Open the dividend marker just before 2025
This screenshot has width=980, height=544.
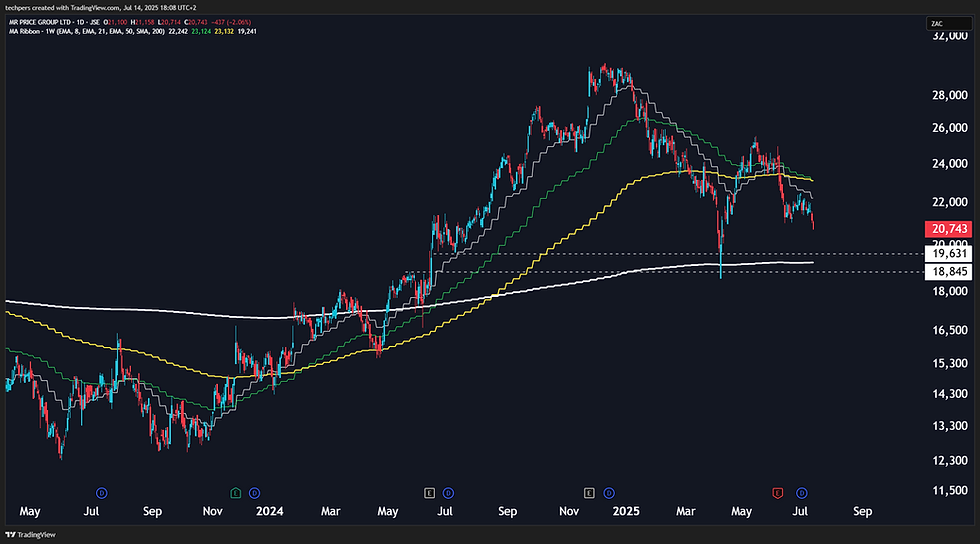(609, 493)
